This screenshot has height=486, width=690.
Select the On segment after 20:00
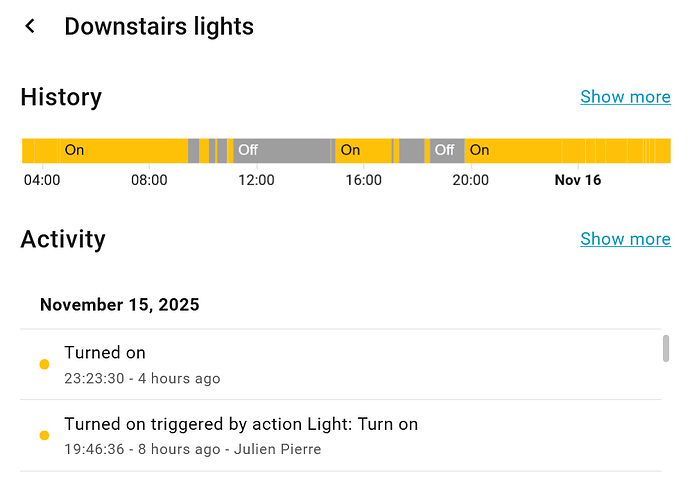(x=510, y=151)
